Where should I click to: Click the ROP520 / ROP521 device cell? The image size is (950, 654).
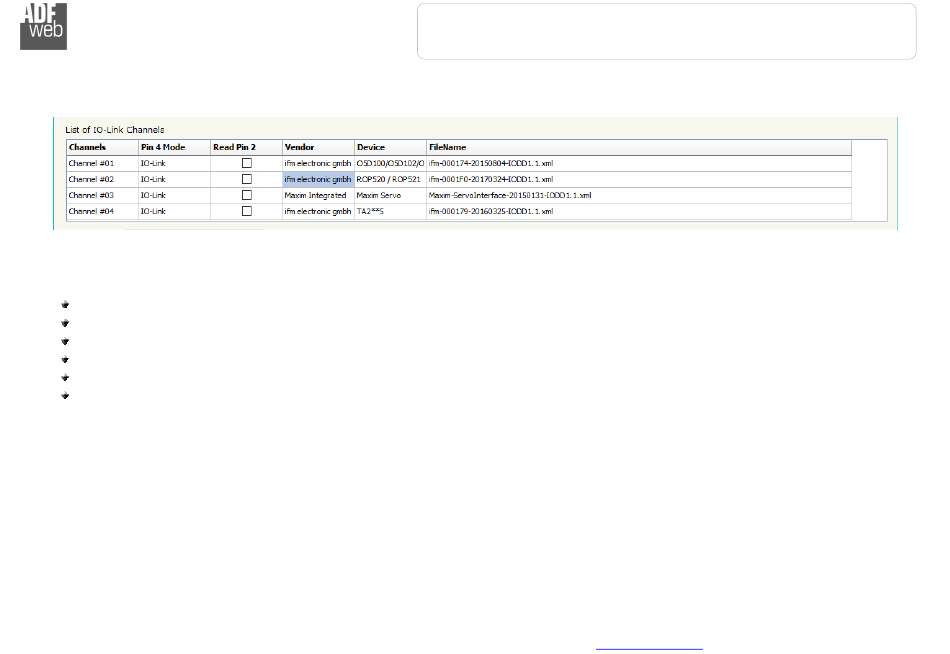(390, 179)
